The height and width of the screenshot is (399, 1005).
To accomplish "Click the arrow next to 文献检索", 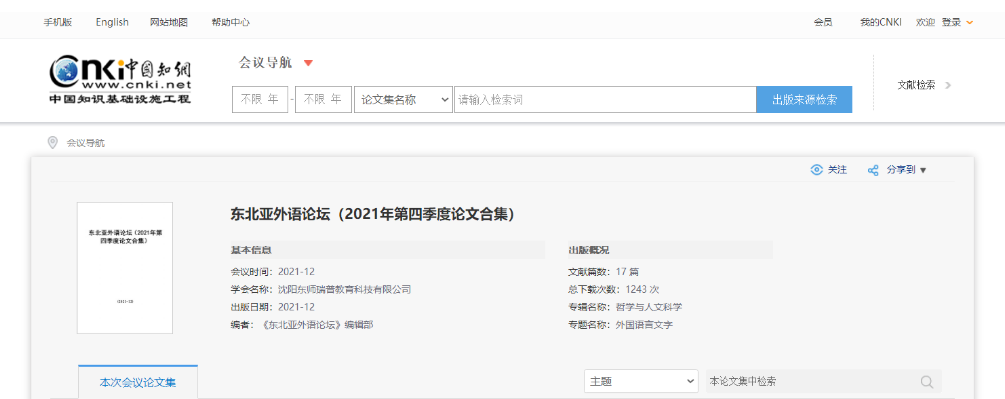I will click(x=947, y=85).
